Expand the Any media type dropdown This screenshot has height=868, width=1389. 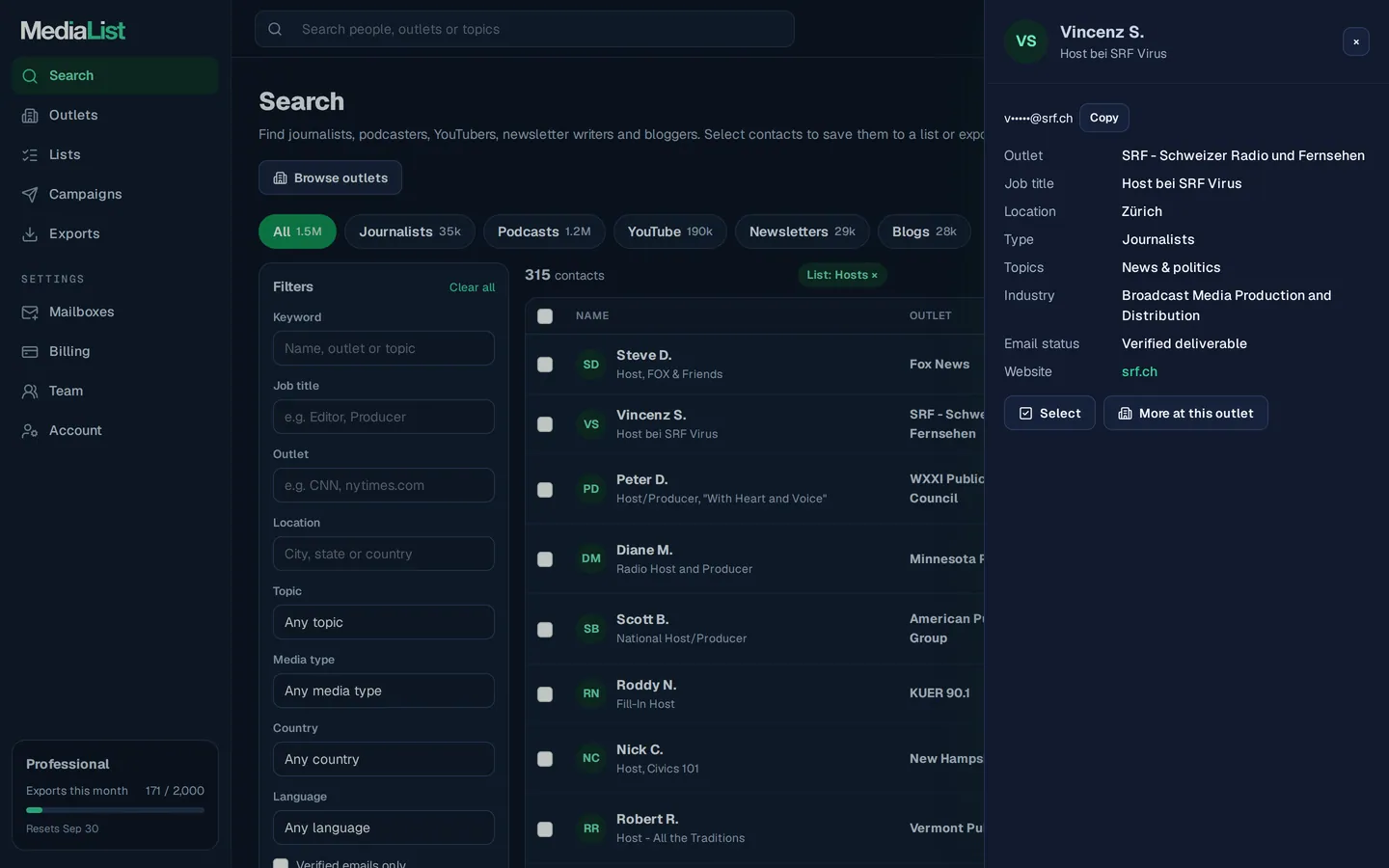[384, 691]
